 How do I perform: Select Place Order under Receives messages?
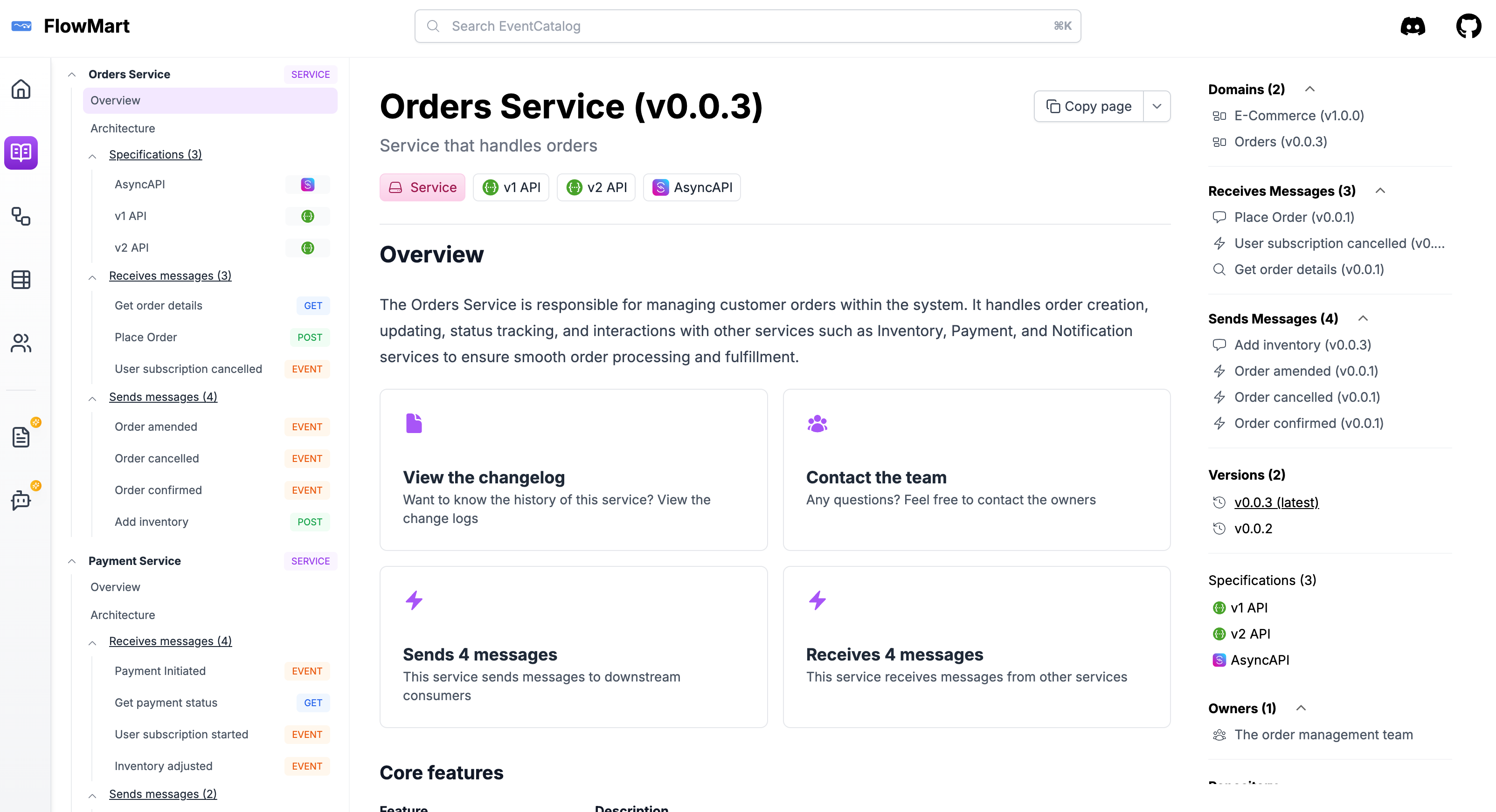coord(146,337)
